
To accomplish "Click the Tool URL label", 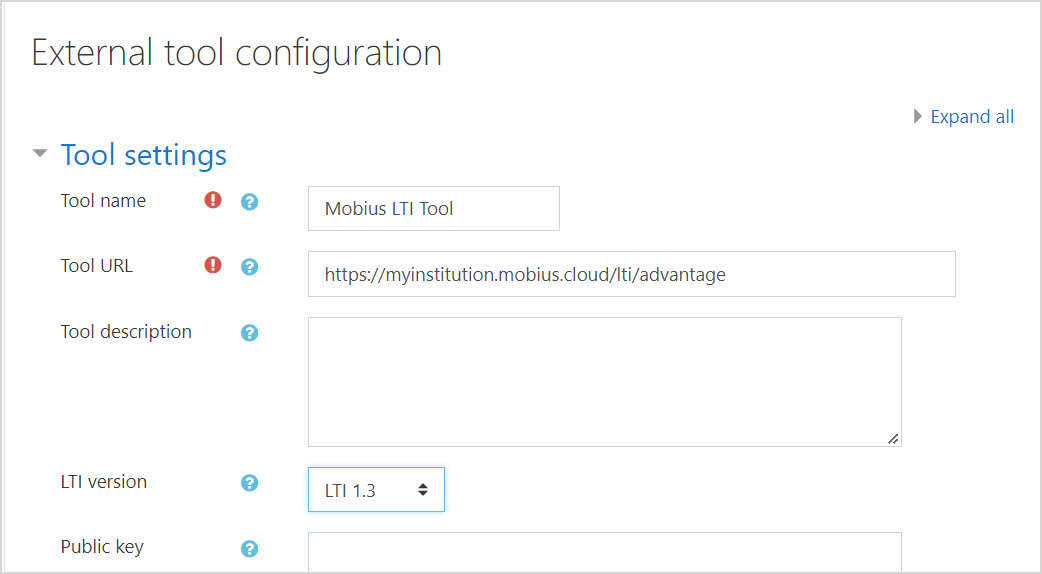I will pos(97,266).
